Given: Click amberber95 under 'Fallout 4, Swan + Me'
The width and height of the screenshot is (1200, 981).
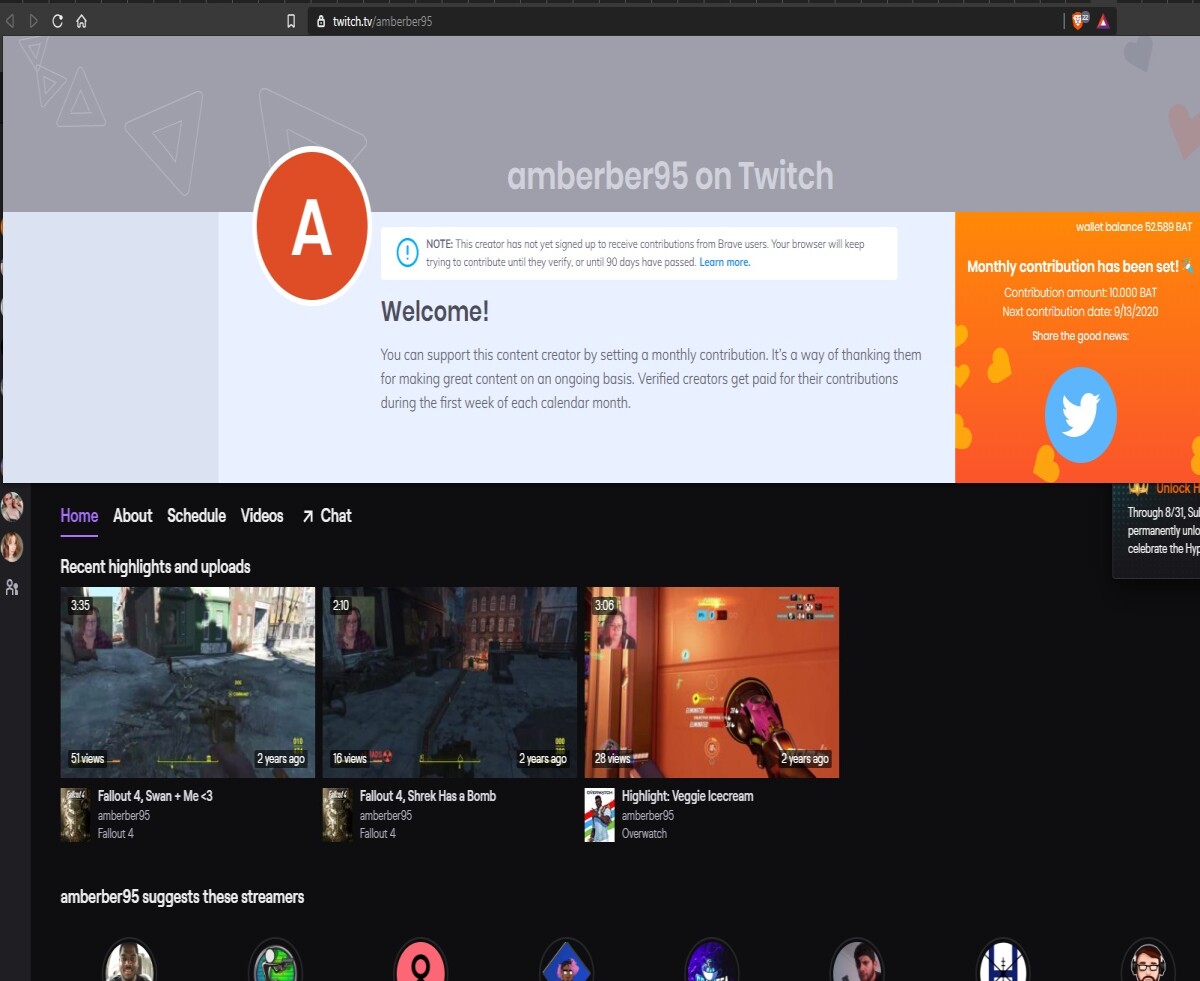Looking at the screenshot, I should pos(124,815).
